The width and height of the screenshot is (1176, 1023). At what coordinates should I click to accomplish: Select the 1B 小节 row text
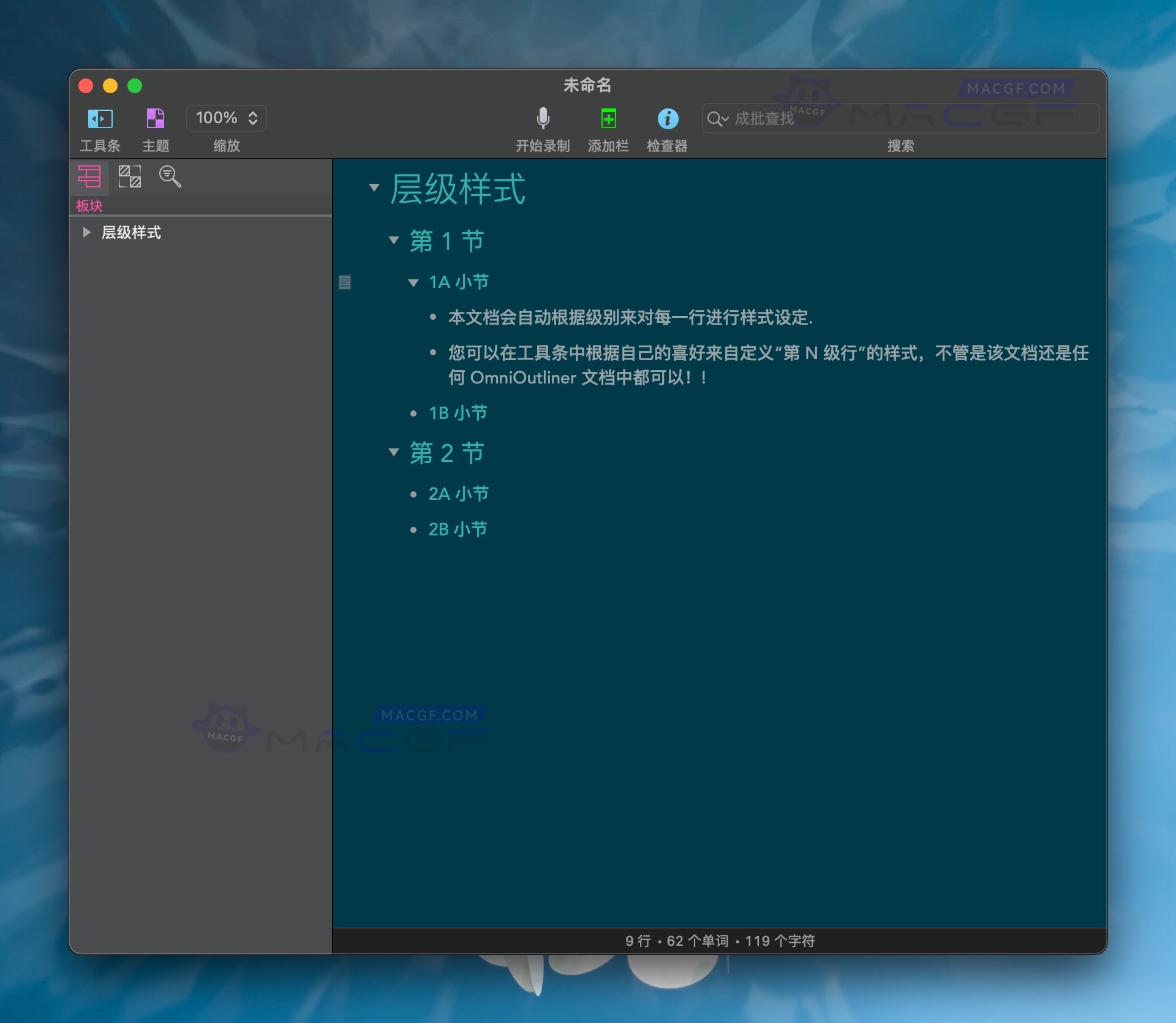pyautogui.click(x=458, y=413)
